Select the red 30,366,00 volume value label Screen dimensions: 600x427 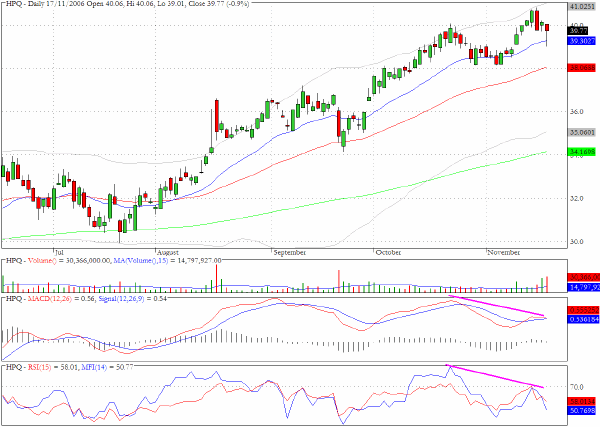(x=584, y=277)
